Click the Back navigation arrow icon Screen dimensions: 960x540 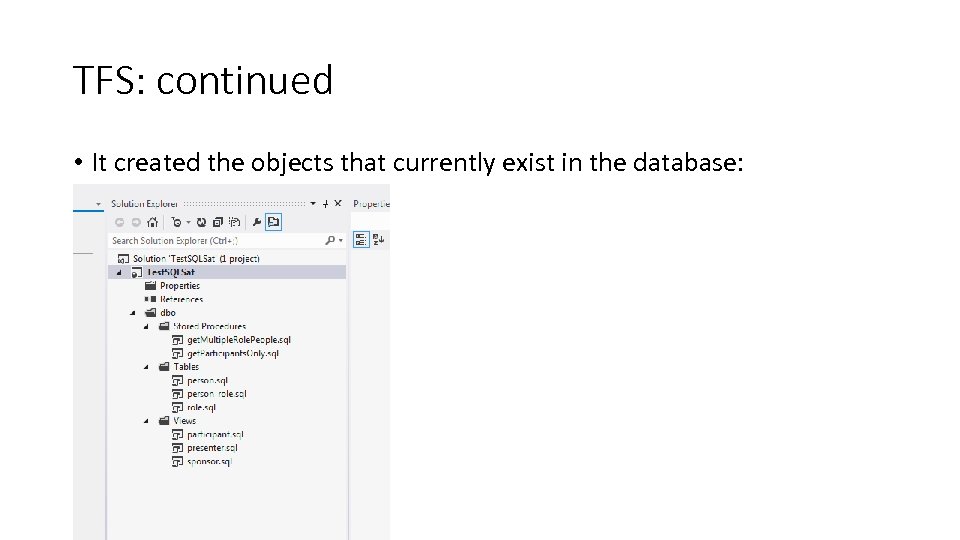pyautogui.click(x=119, y=222)
